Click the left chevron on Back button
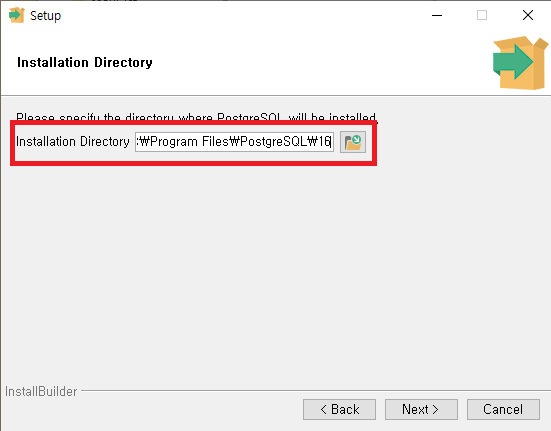 click(323, 409)
